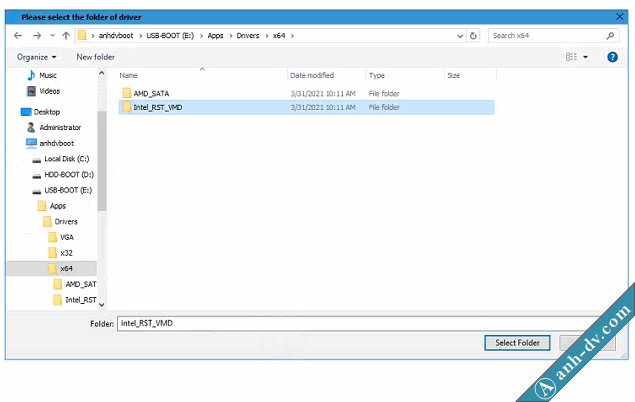The width and height of the screenshot is (635, 402).
Task: Confirm with Select Folder button
Action: pos(517,343)
